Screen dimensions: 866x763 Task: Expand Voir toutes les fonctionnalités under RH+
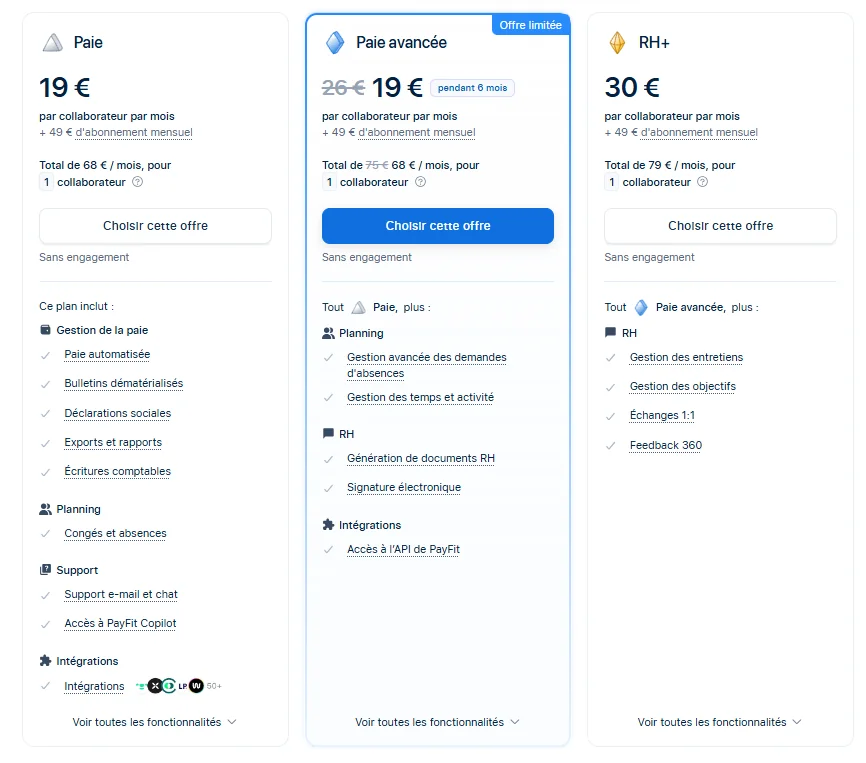click(720, 722)
